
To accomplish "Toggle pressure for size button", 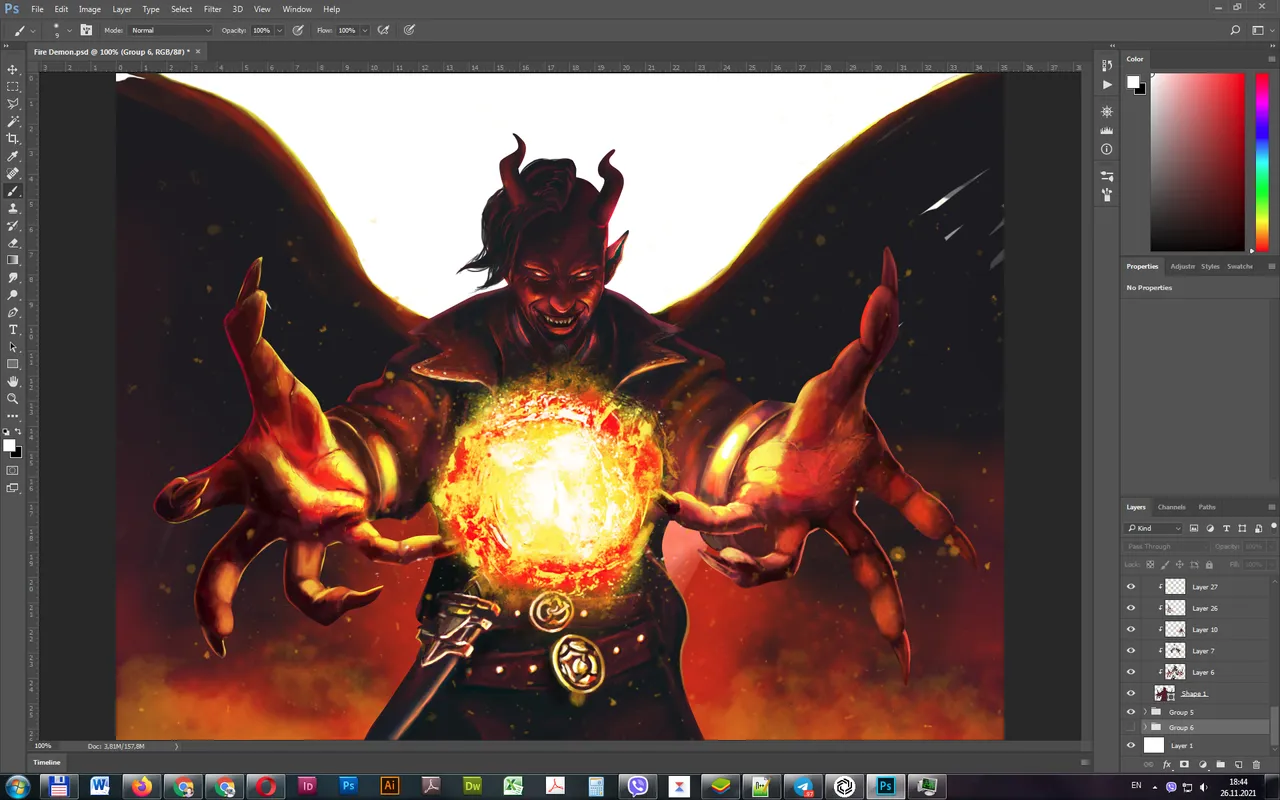I will click(409, 30).
